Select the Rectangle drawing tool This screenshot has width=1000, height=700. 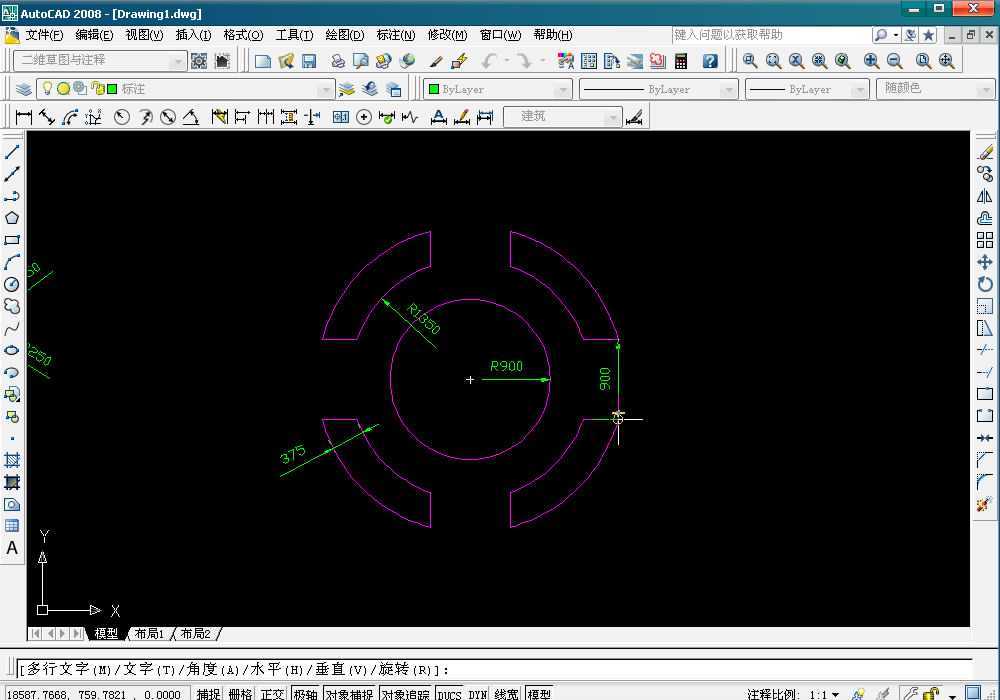12,240
